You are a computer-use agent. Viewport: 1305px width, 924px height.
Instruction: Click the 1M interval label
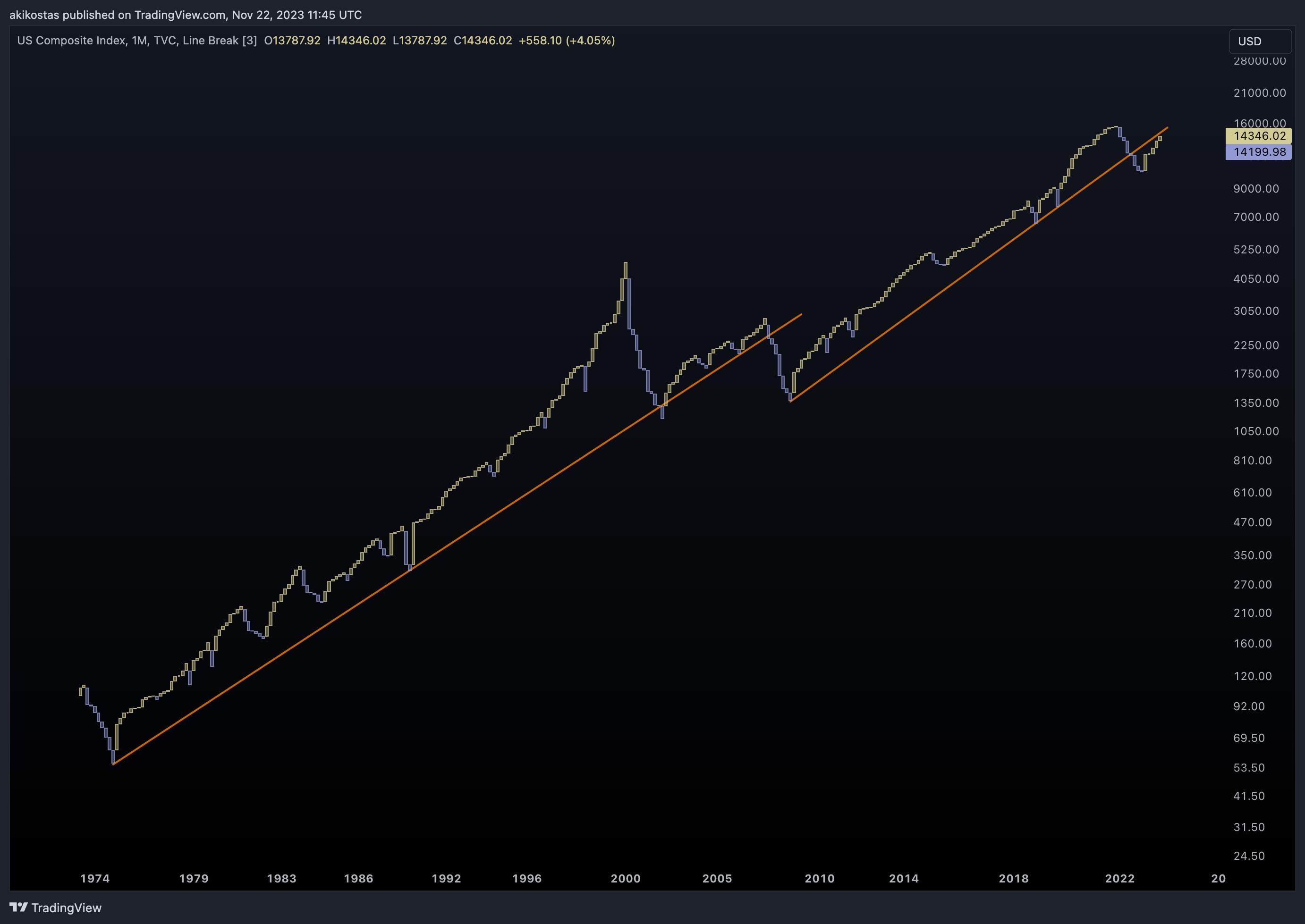point(139,41)
